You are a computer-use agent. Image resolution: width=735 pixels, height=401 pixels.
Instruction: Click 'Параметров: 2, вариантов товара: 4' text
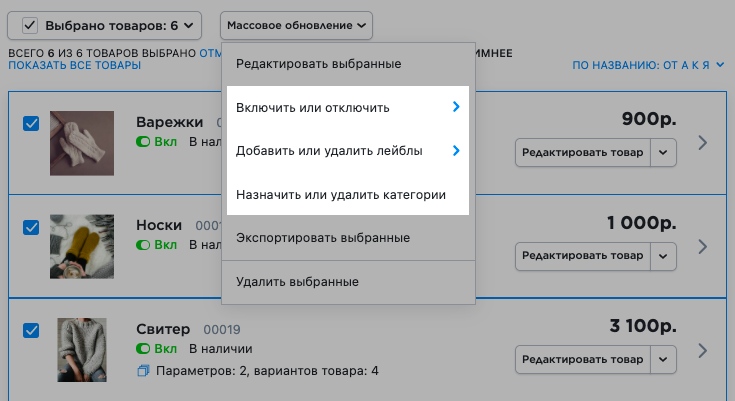(x=267, y=371)
